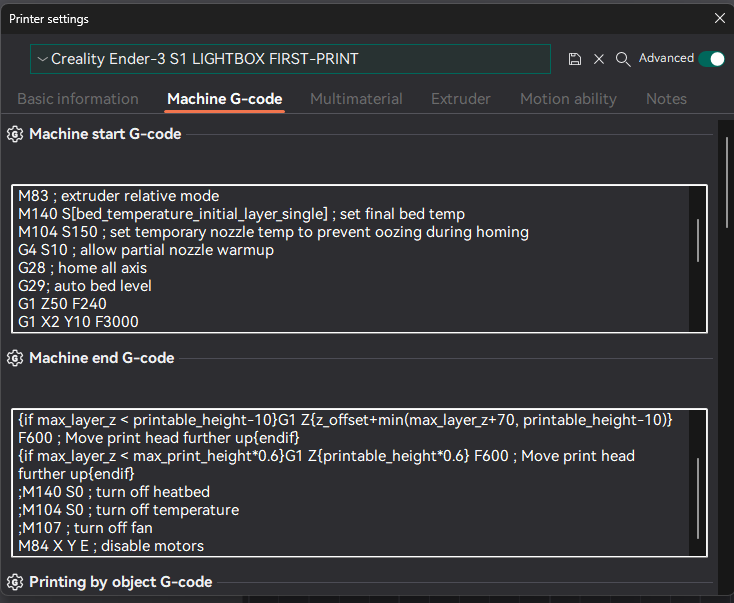Close the Printer settings window
Viewport: 734px width, 603px height.
719,18
